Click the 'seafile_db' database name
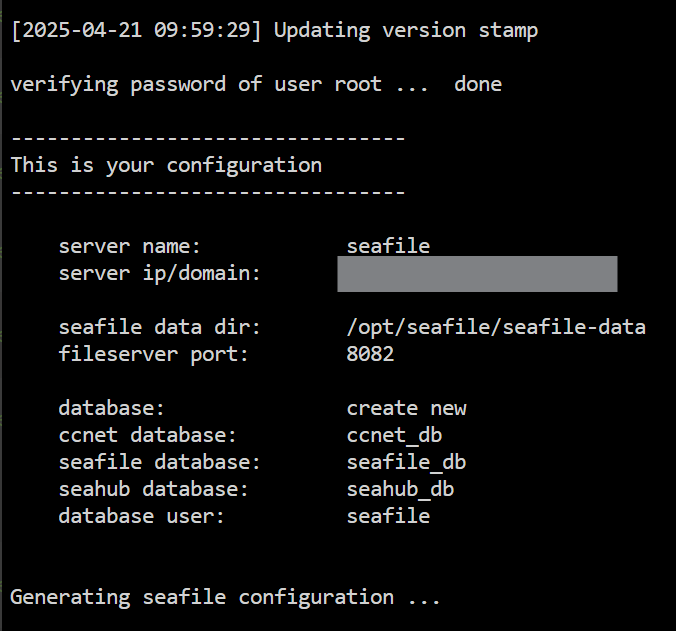 point(406,462)
